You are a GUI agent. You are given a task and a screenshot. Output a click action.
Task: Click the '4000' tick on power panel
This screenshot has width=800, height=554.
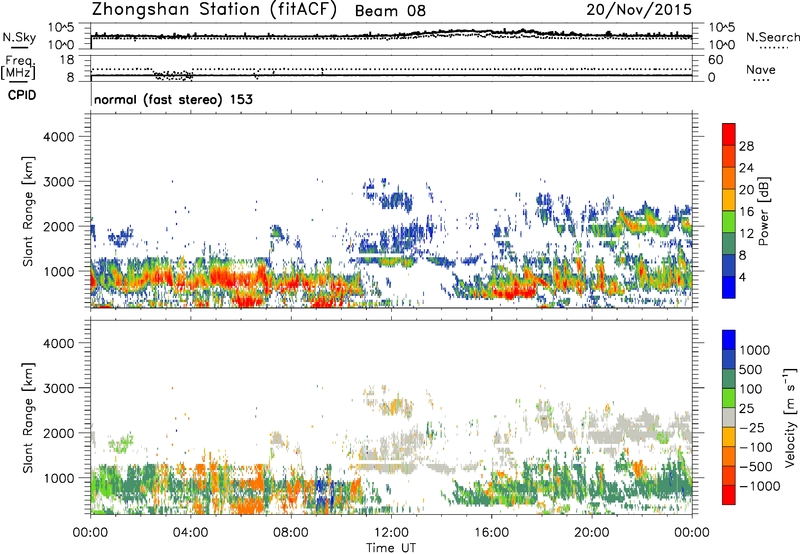pos(59,137)
